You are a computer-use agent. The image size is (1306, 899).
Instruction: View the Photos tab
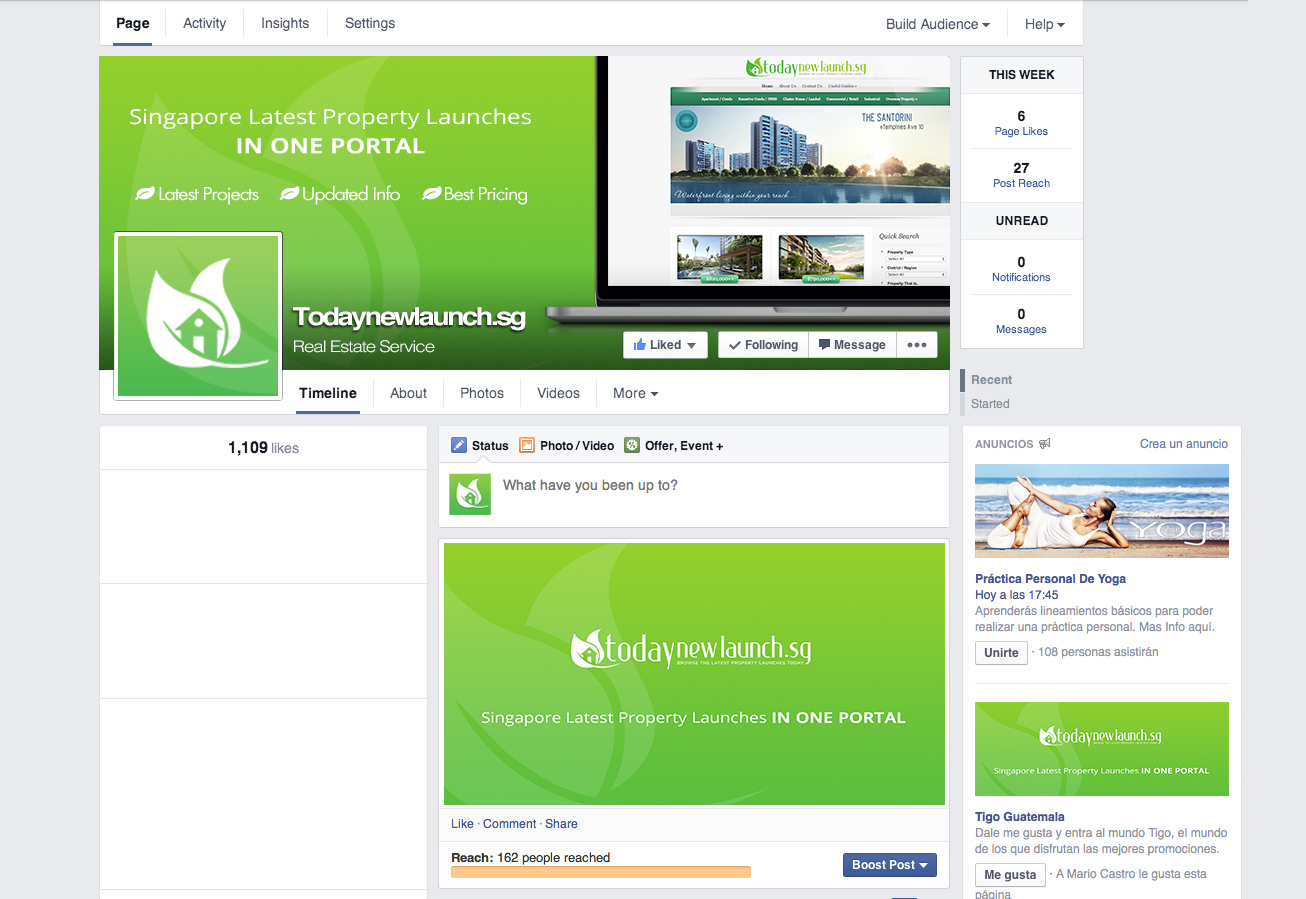click(x=482, y=394)
